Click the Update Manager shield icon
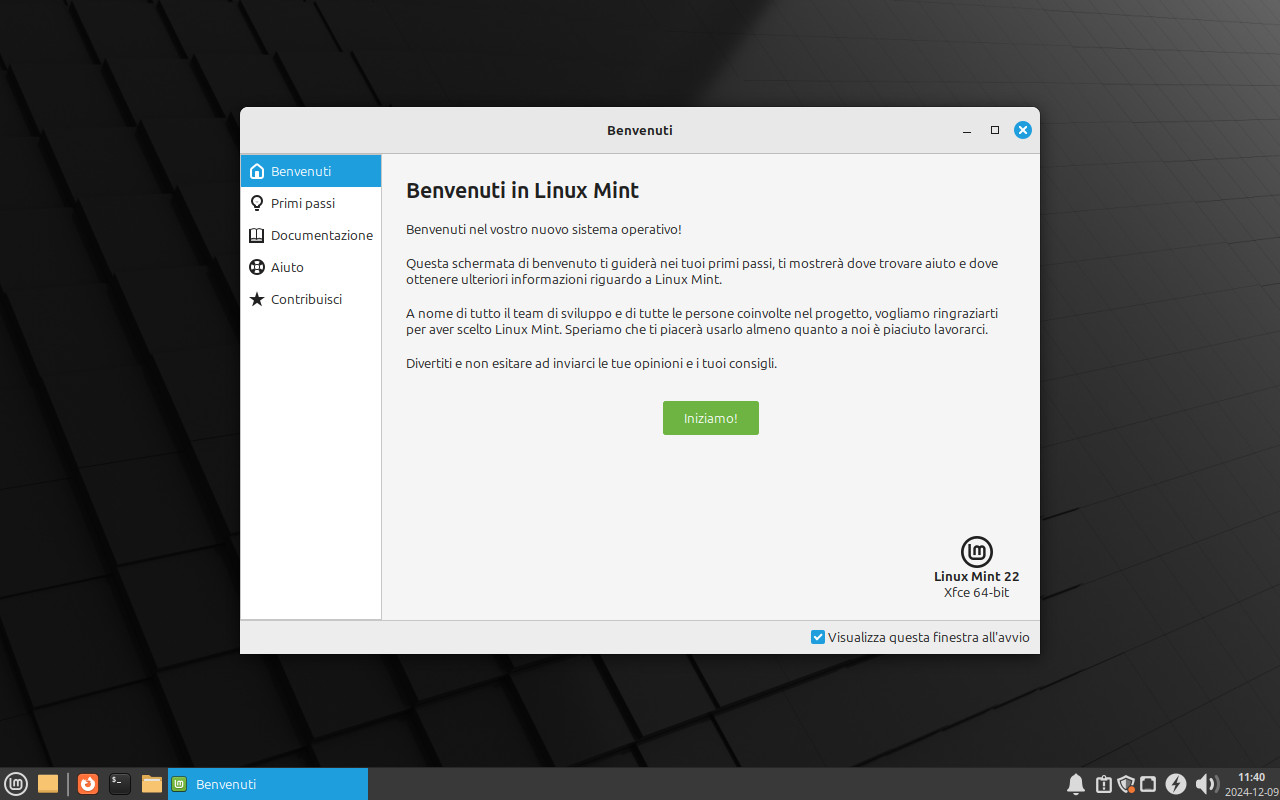1280x800 pixels. click(x=1126, y=784)
